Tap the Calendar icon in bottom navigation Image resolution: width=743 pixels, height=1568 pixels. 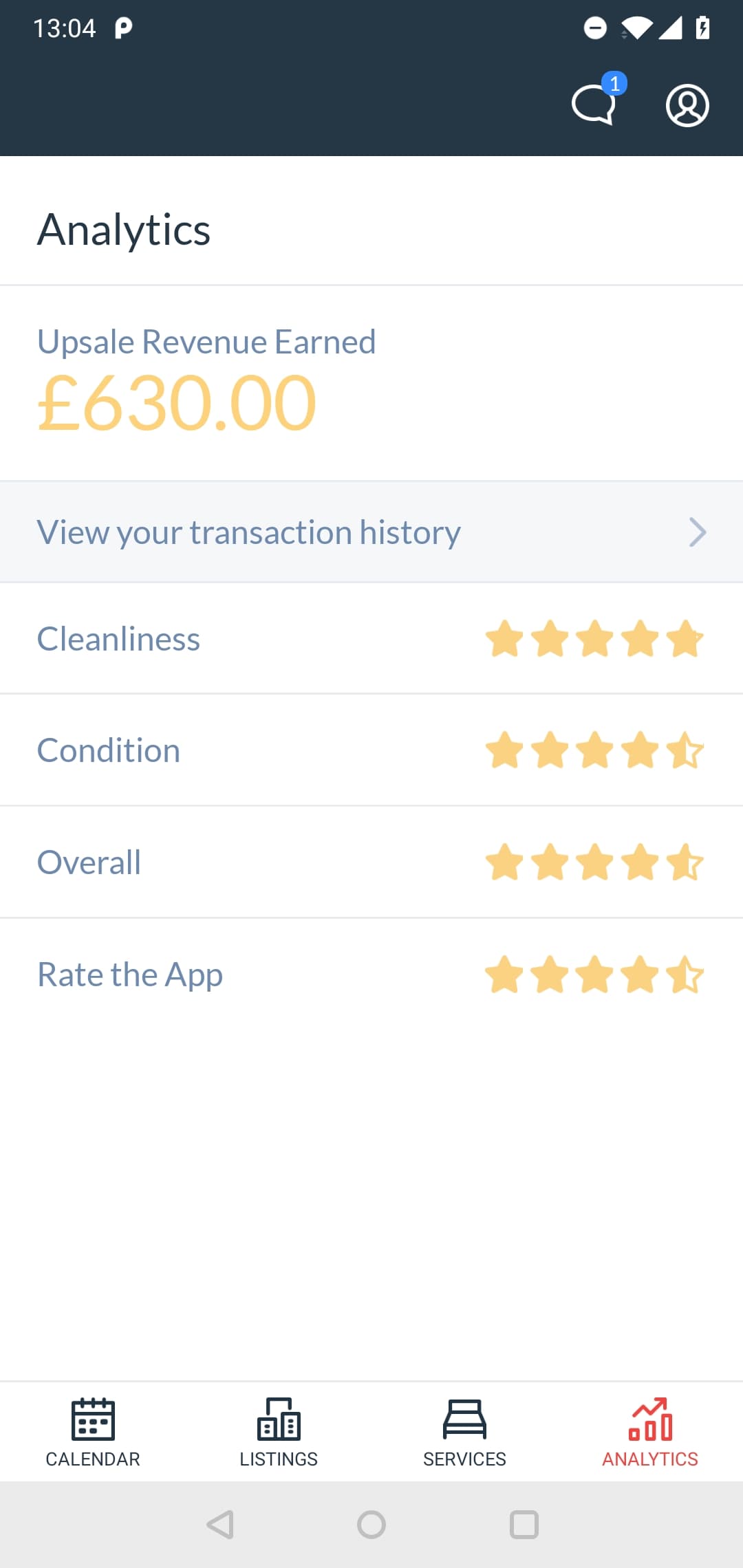(x=93, y=1418)
